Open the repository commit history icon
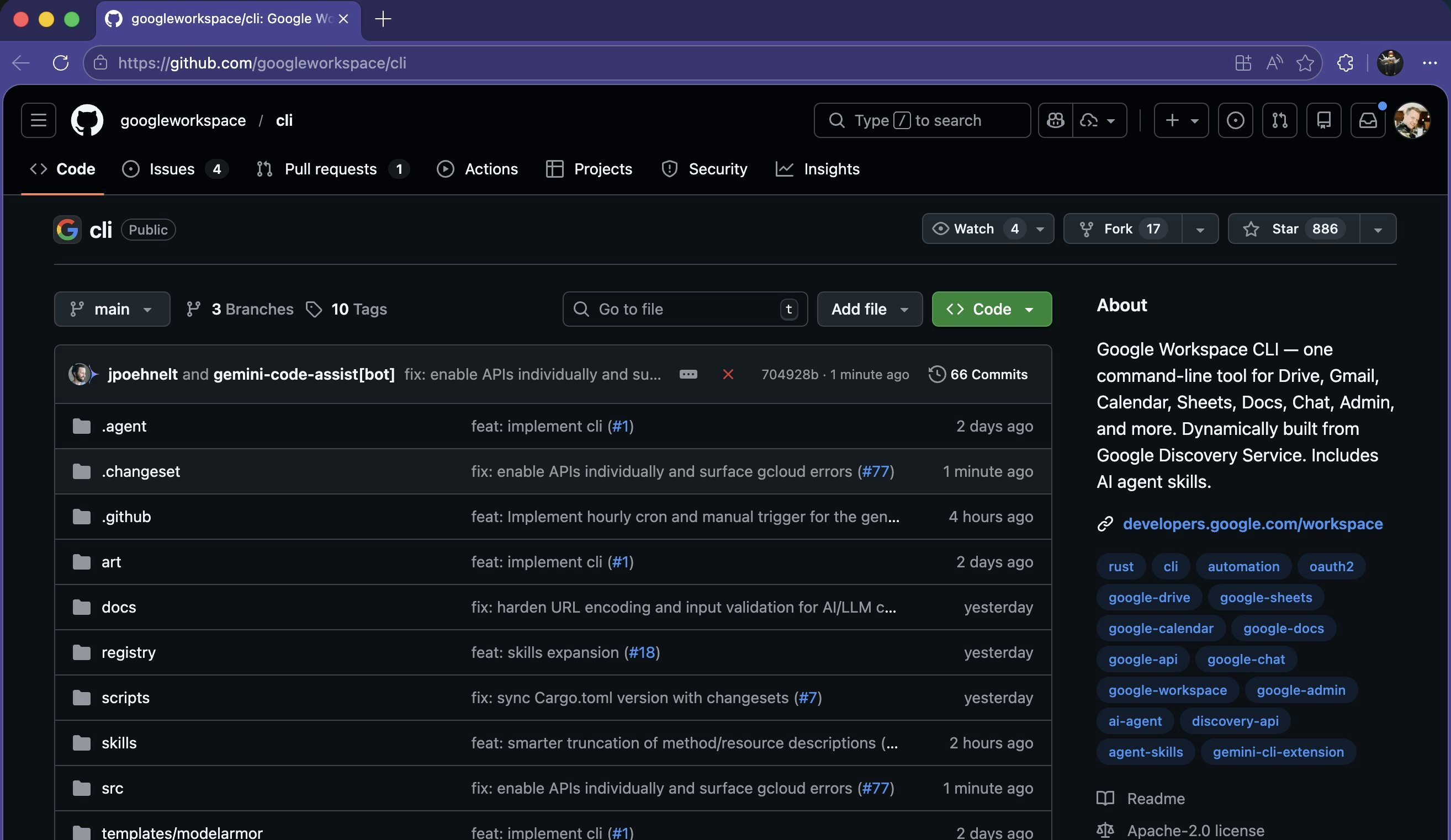 tap(938, 374)
